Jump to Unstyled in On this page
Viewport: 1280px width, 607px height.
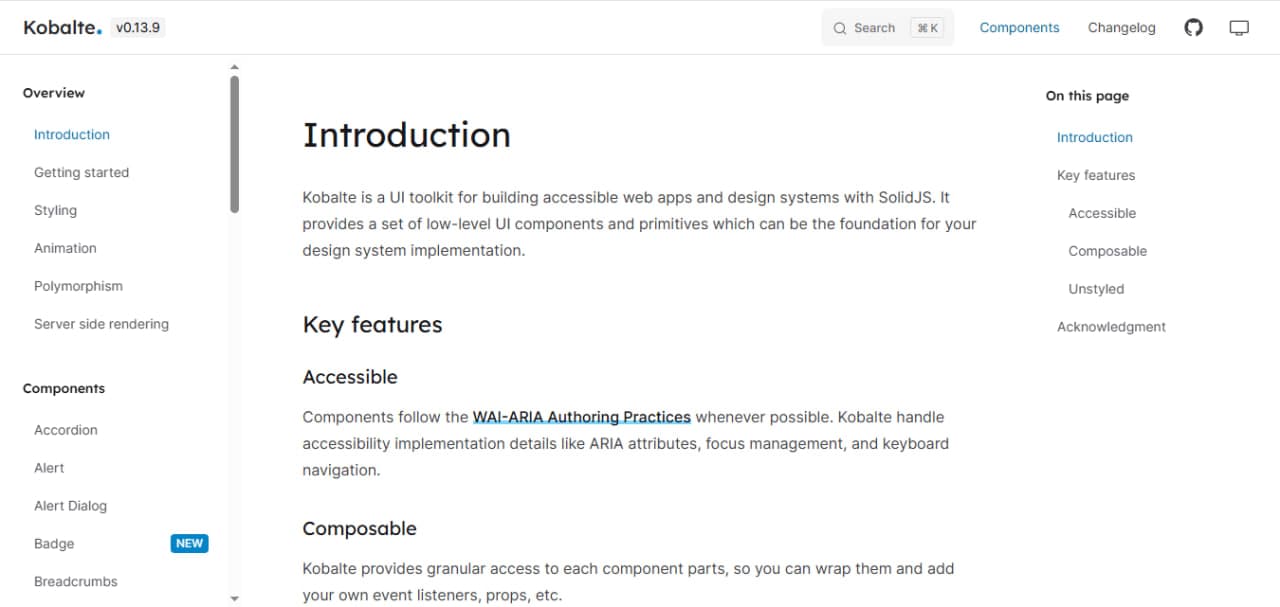[x=1096, y=289]
